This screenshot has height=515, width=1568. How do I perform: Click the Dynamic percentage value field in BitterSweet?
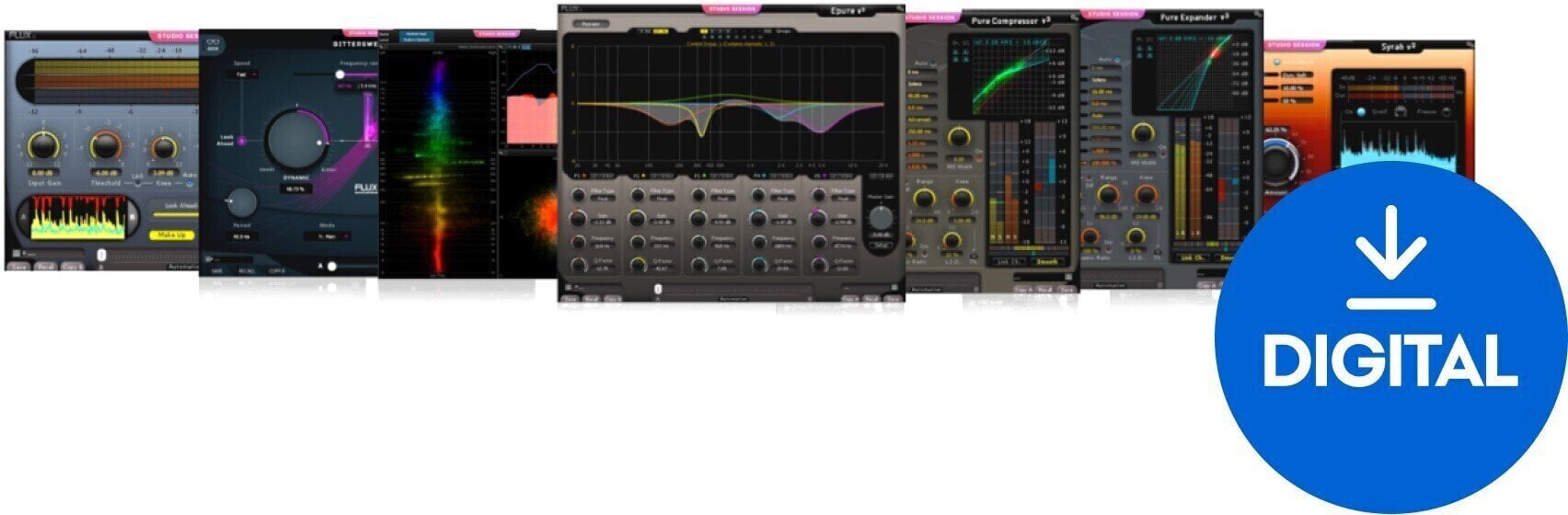point(295,188)
